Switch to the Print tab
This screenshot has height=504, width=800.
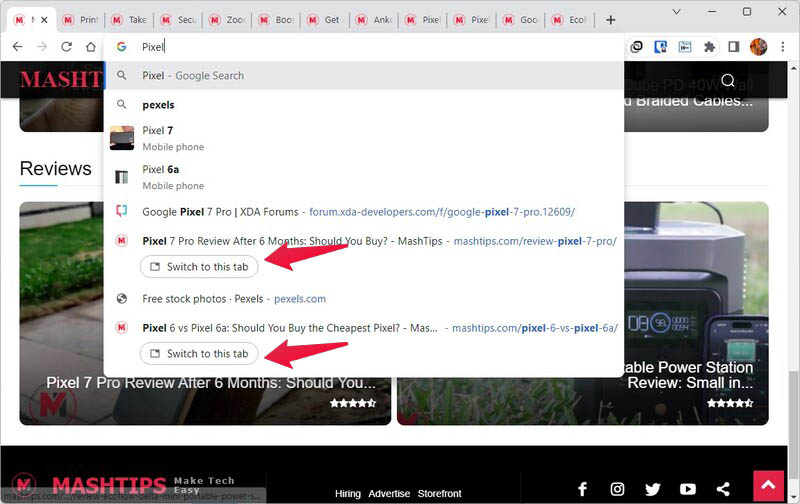80,20
